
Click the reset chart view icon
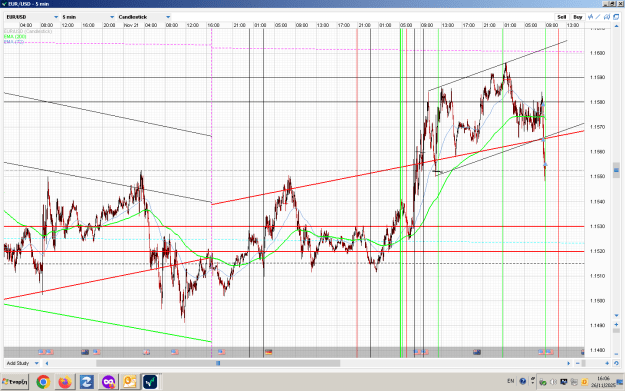tap(616, 363)
